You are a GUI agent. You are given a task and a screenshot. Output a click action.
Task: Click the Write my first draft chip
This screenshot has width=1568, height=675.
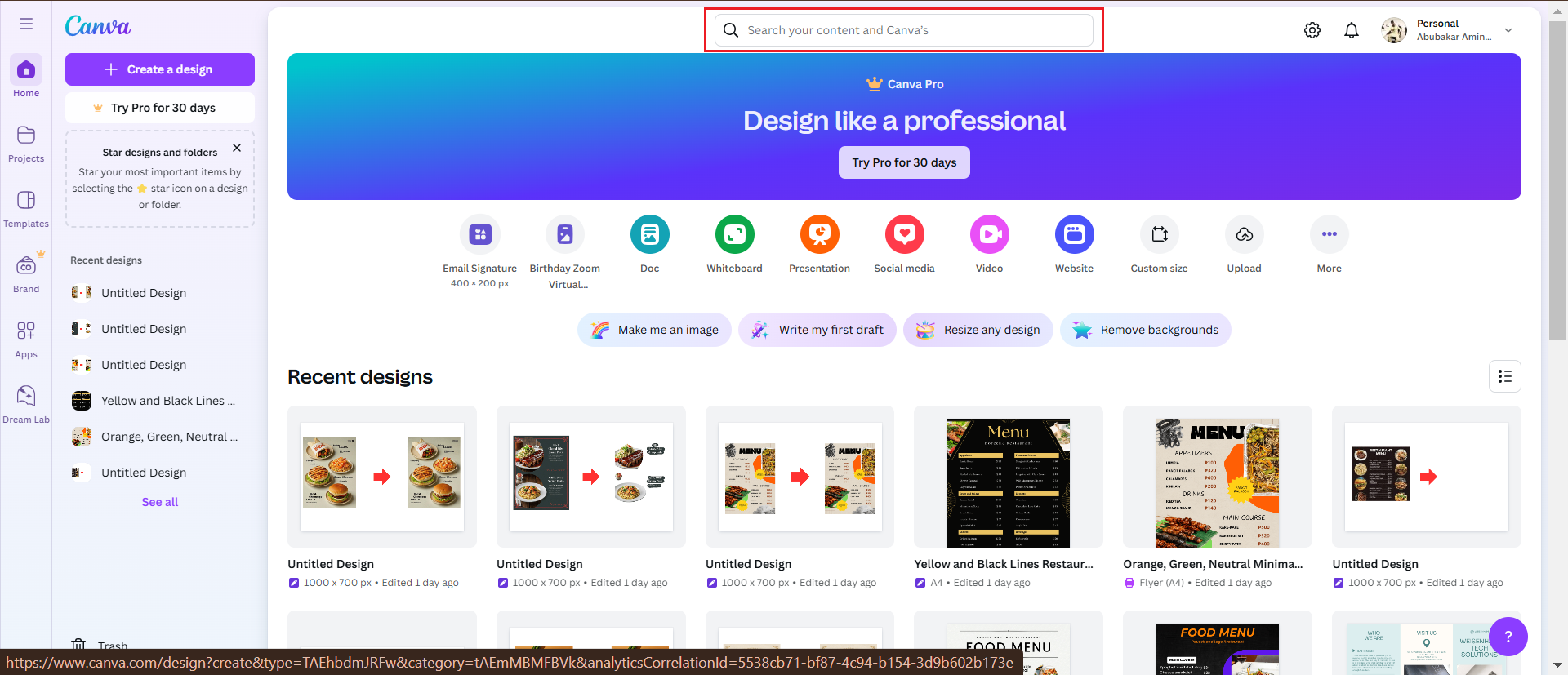tap(817, 330)
